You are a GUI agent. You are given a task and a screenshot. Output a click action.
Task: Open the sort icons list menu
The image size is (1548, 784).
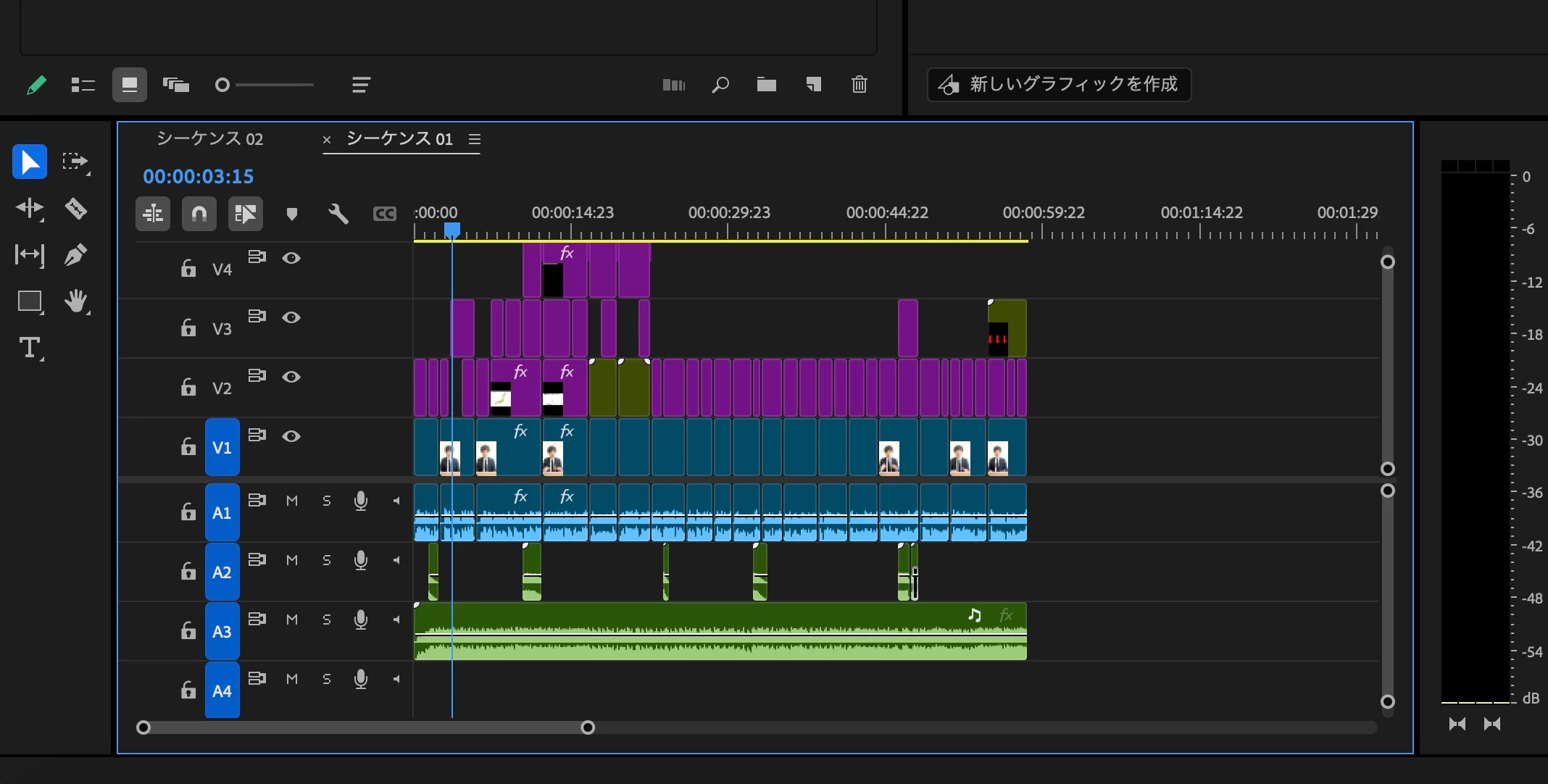361,85
